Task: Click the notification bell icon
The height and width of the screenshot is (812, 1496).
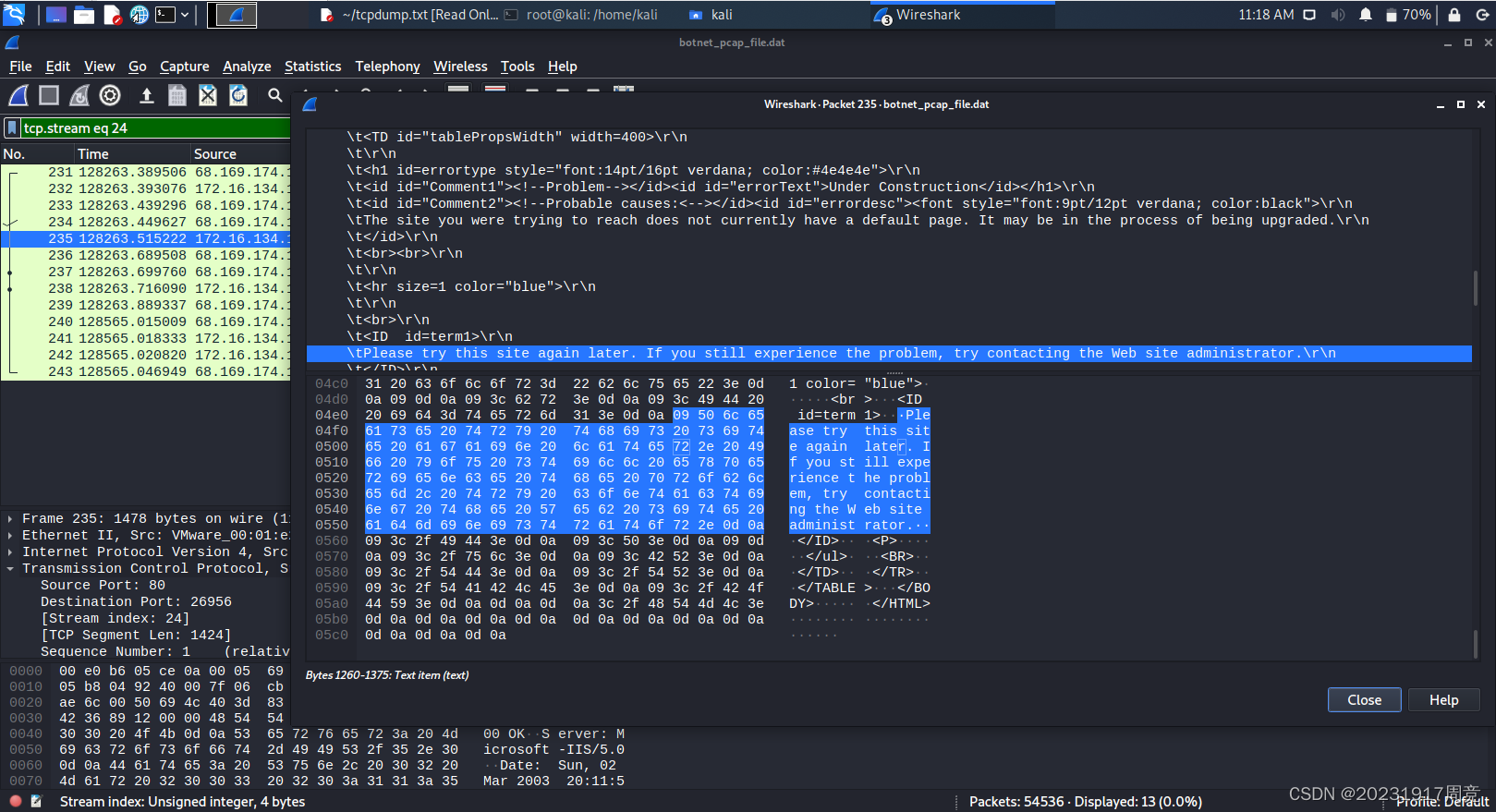Action: tap(1366, 15)
